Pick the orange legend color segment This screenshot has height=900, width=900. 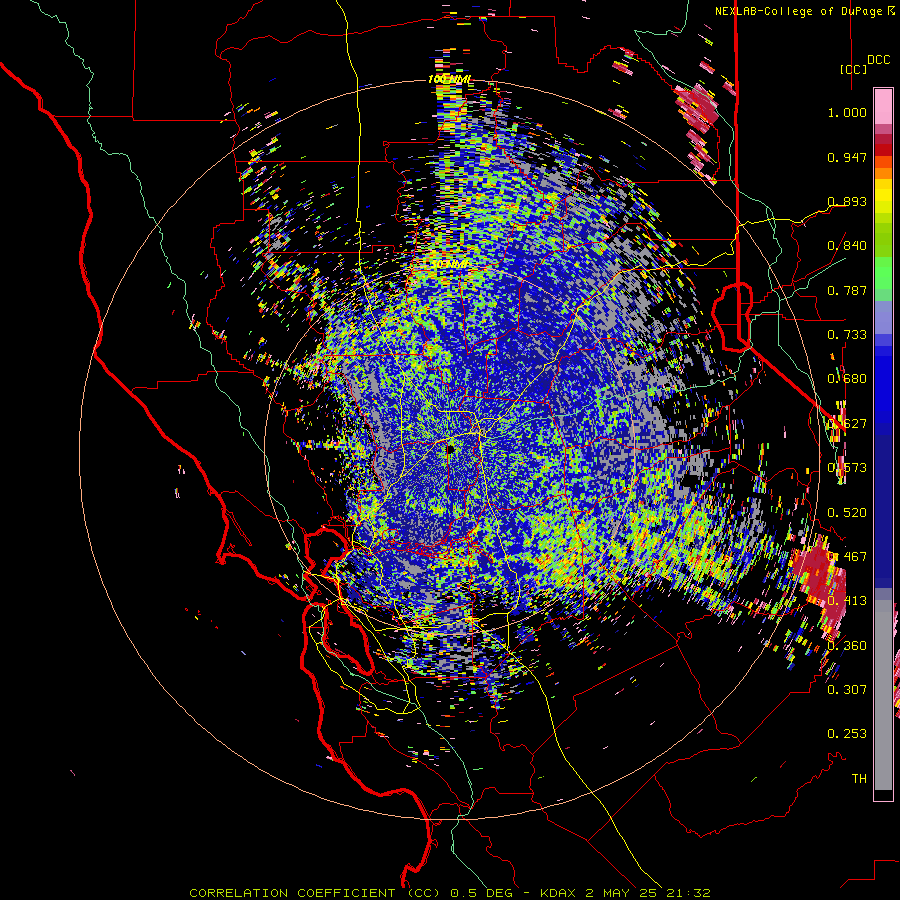click(883, 172)
